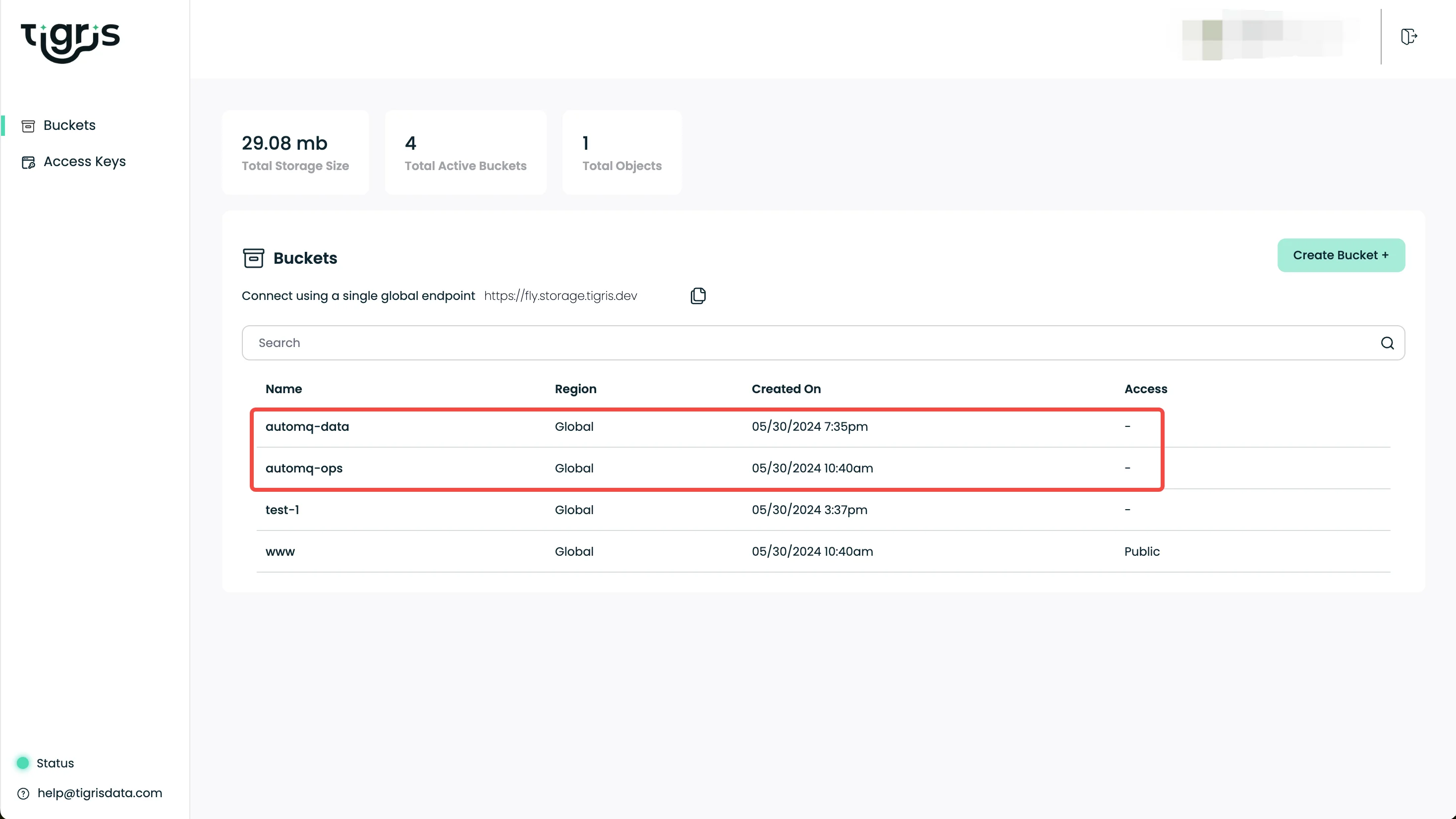Click the Buckets heading archive icon
The image size is (1456, 819).
coord(253,258)
